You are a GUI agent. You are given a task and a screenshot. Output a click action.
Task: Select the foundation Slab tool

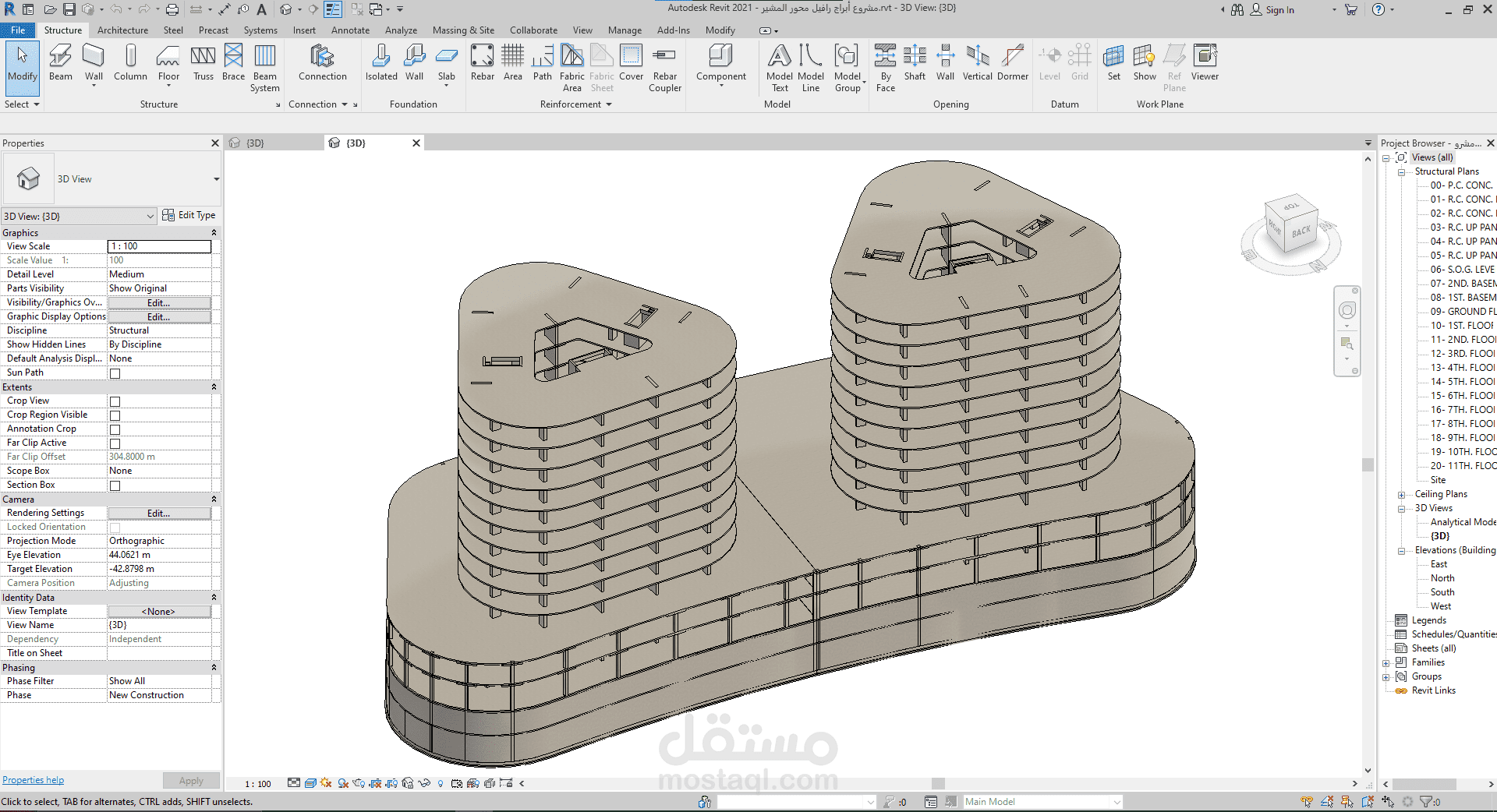pyautogui.click(x=447, y=64)
